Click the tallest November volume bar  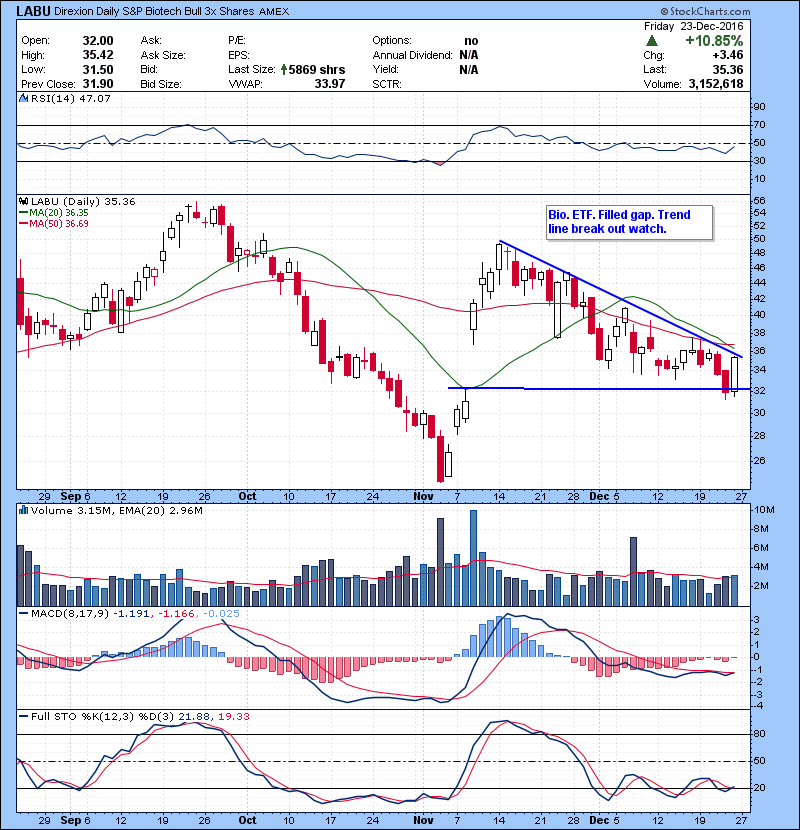[473, 558]
